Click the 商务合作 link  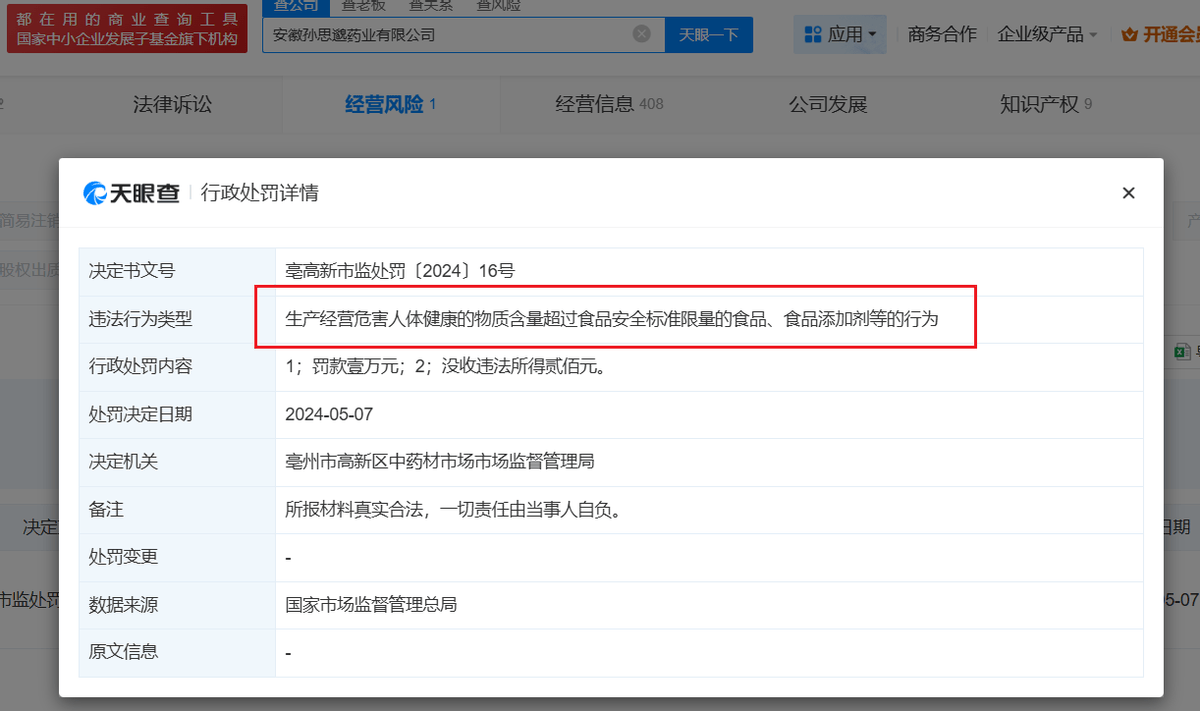(x=941, y=32)
